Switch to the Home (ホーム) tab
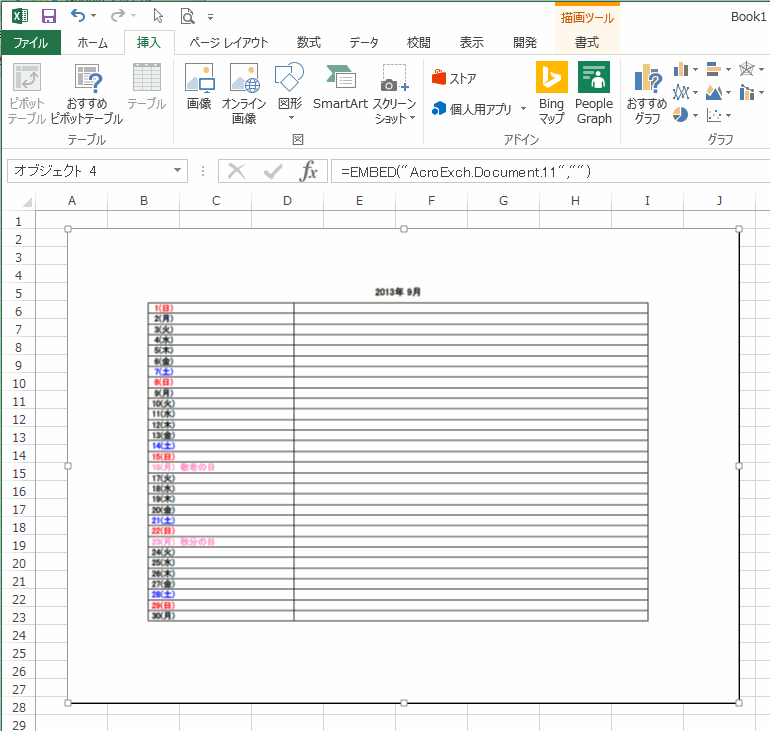This screenshot has height=731, width=770. click(92, 43)
